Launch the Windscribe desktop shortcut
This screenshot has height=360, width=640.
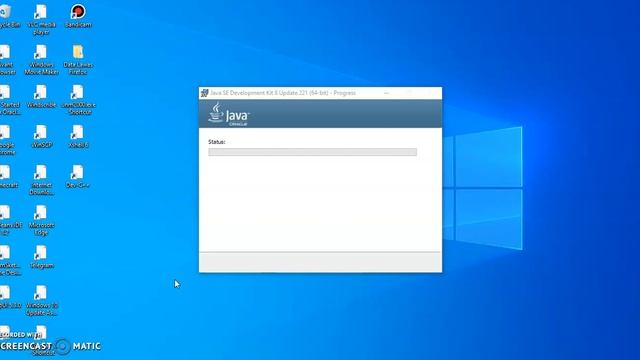click(x=41, y=96)
